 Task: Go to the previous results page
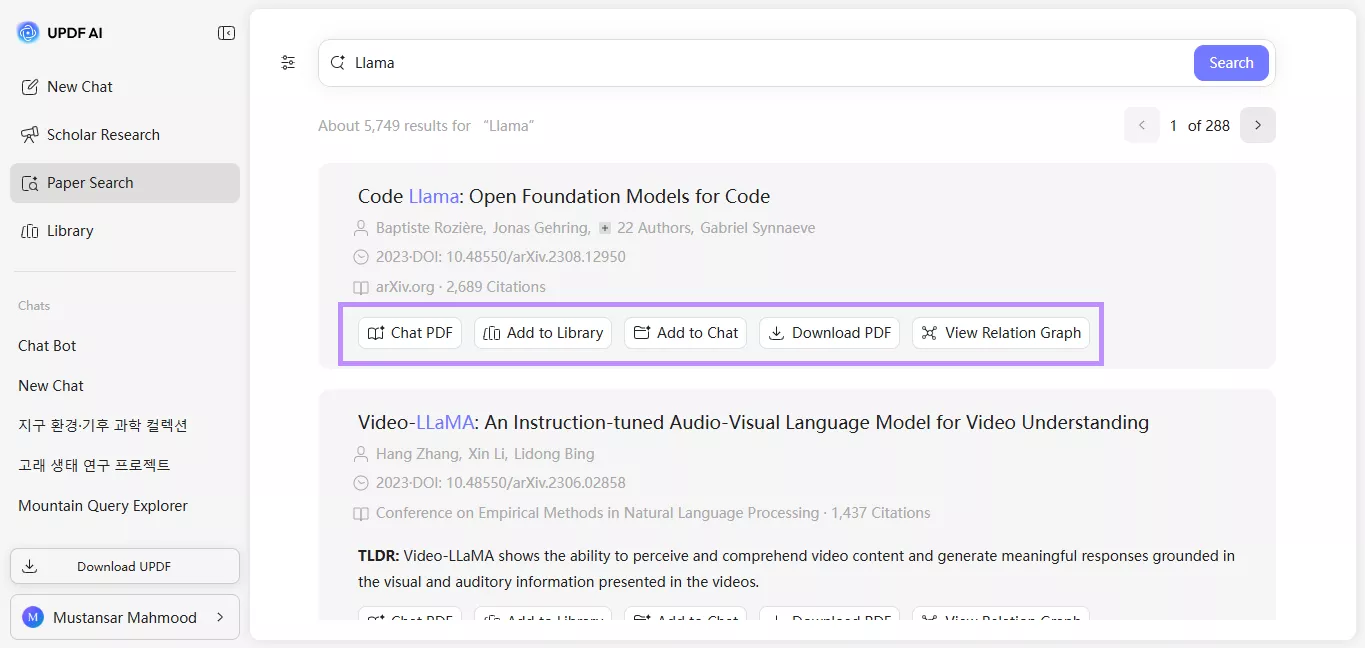1142,125
